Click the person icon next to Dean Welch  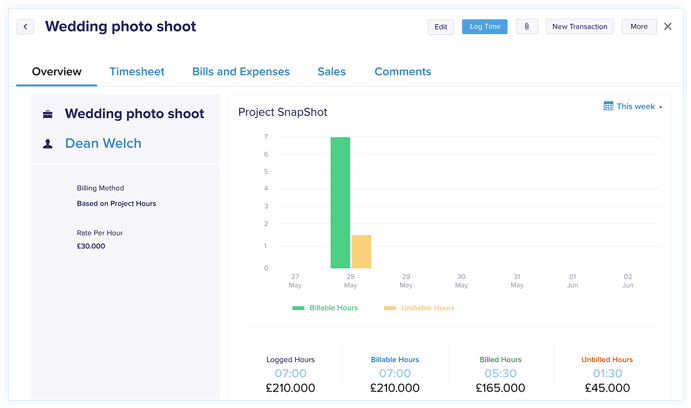pos(48,144)
